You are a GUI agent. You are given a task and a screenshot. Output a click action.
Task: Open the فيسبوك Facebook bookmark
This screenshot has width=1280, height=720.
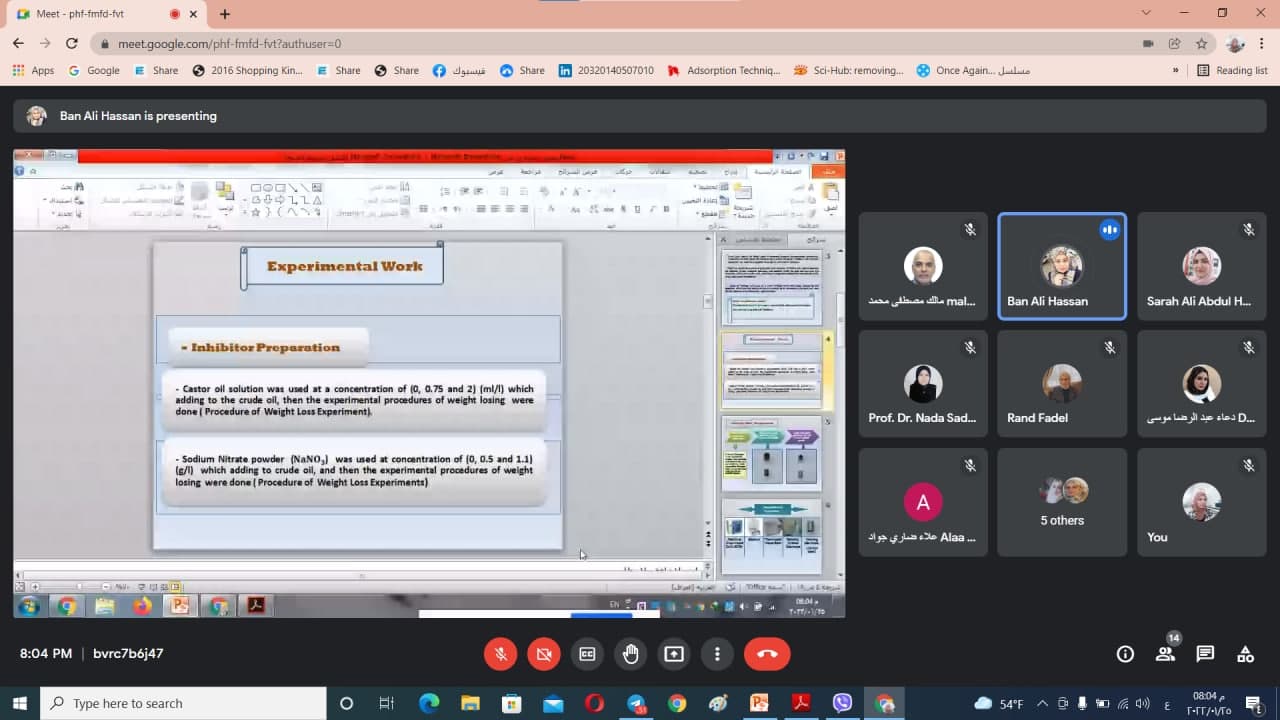point(459,70)
